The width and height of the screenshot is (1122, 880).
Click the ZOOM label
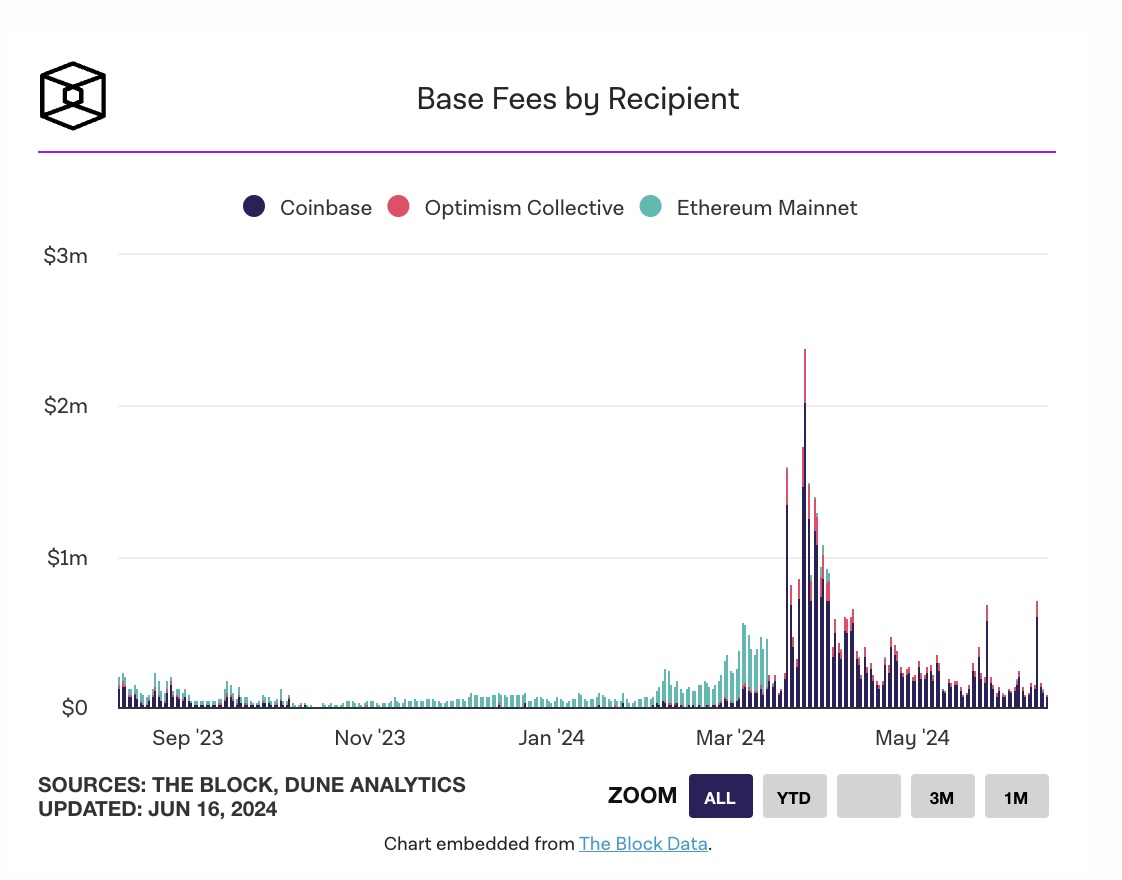point(642,796)
